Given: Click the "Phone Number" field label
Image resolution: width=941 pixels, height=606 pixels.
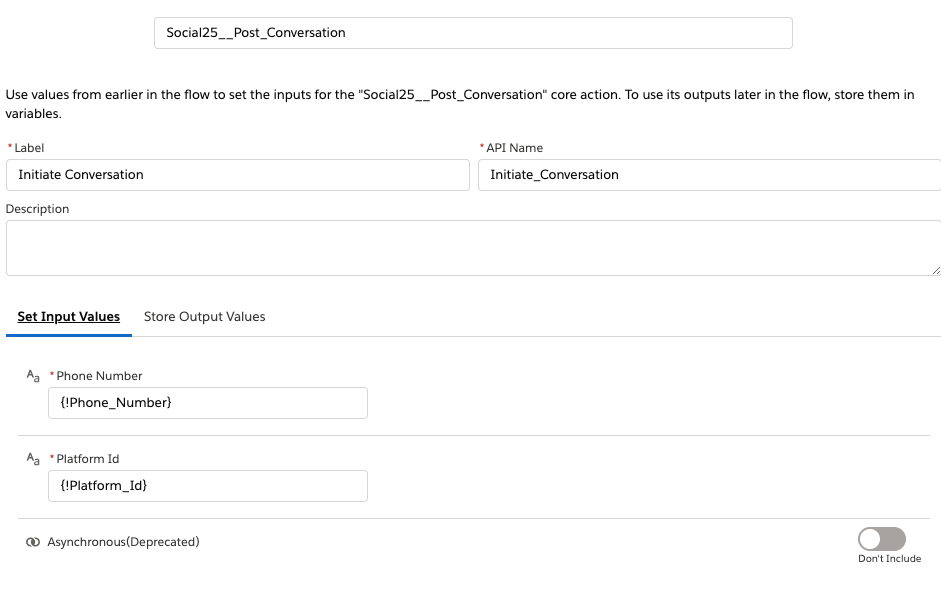Looking at the screenshot, I should pyautogui.click(x=99, y=376).
